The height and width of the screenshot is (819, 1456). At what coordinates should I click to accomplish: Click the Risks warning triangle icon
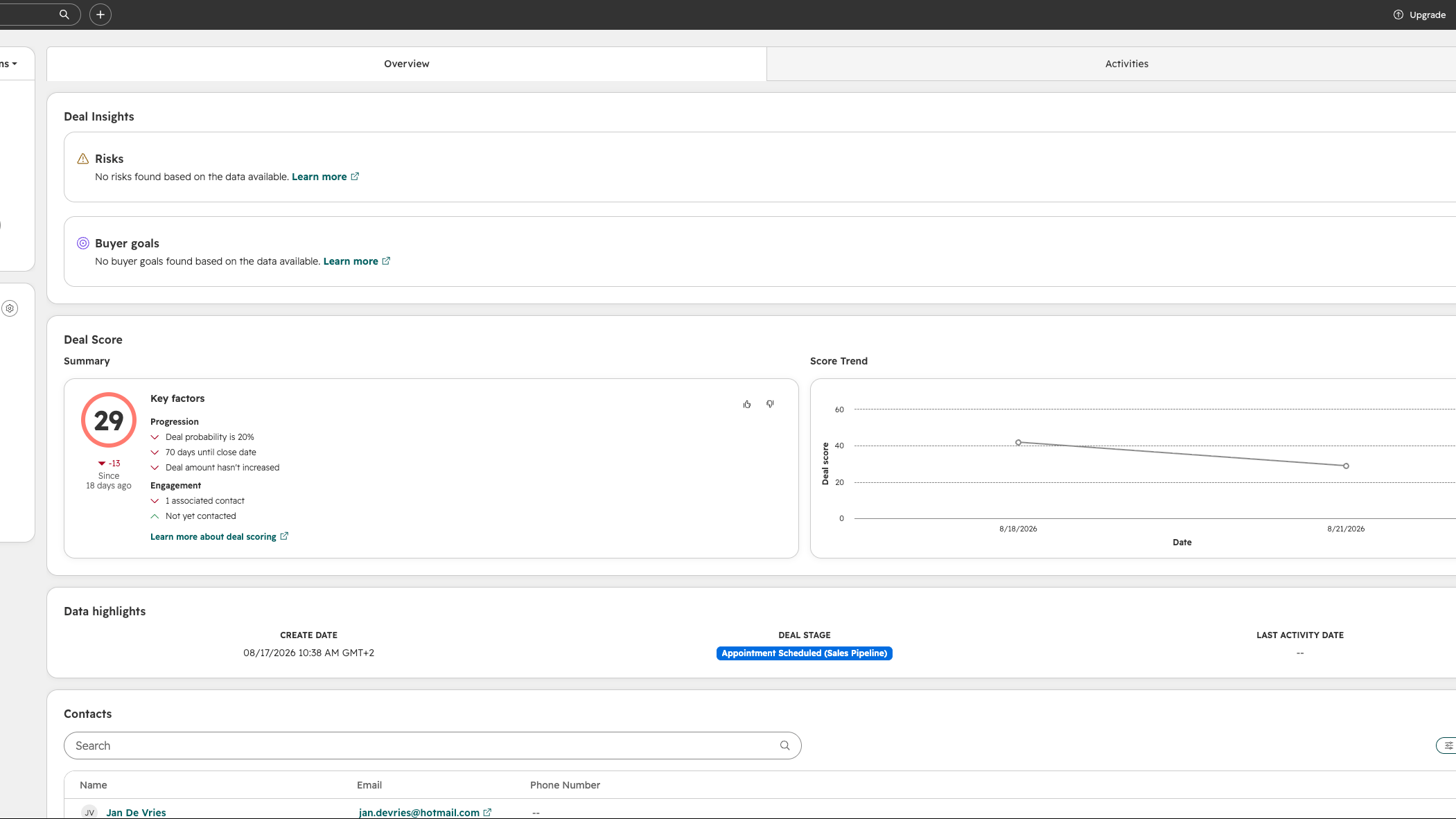[x=83, y=159]
